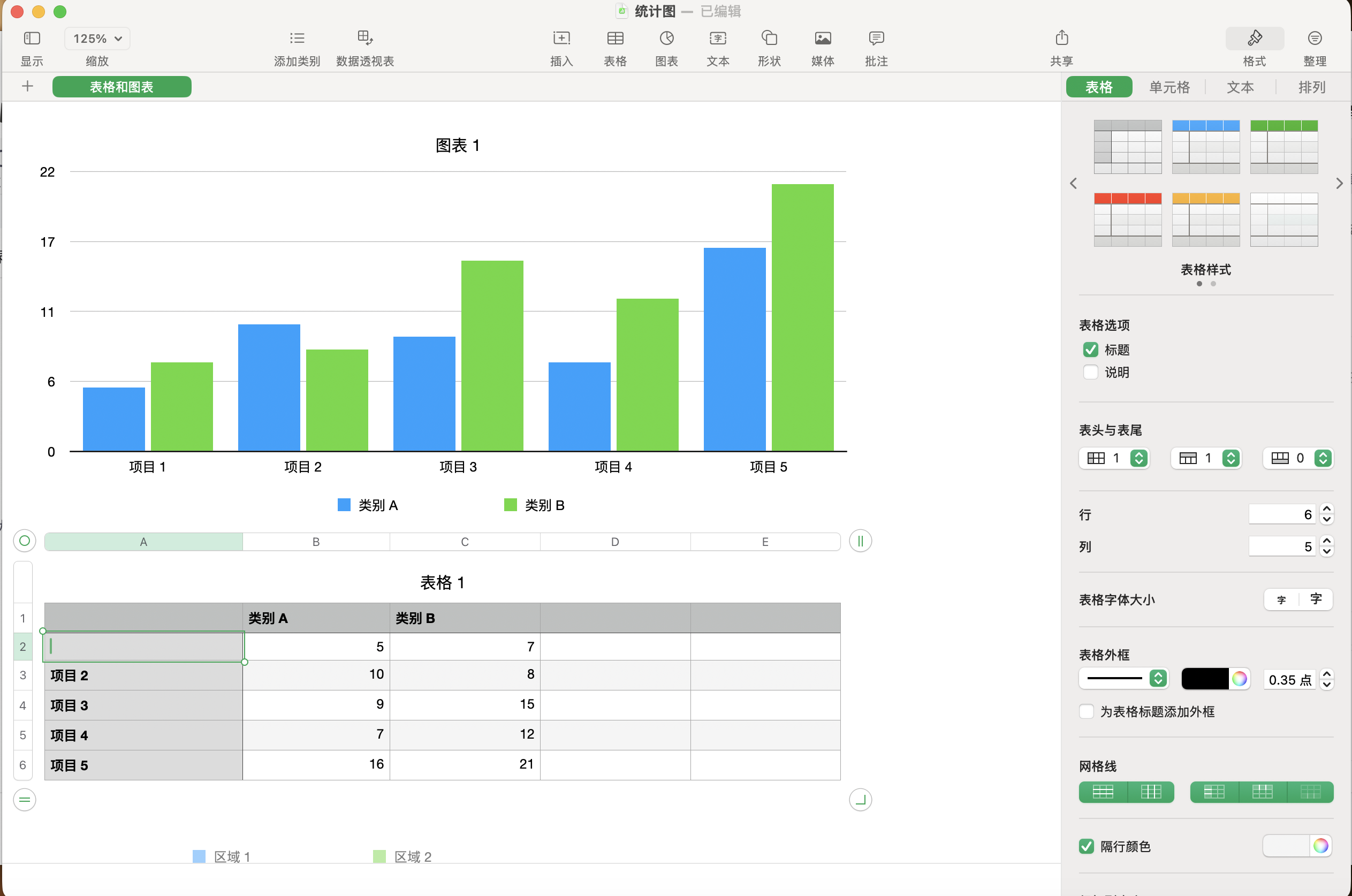Toggle horizontal gridlines in 网格线

click(x=1102, y=792)
